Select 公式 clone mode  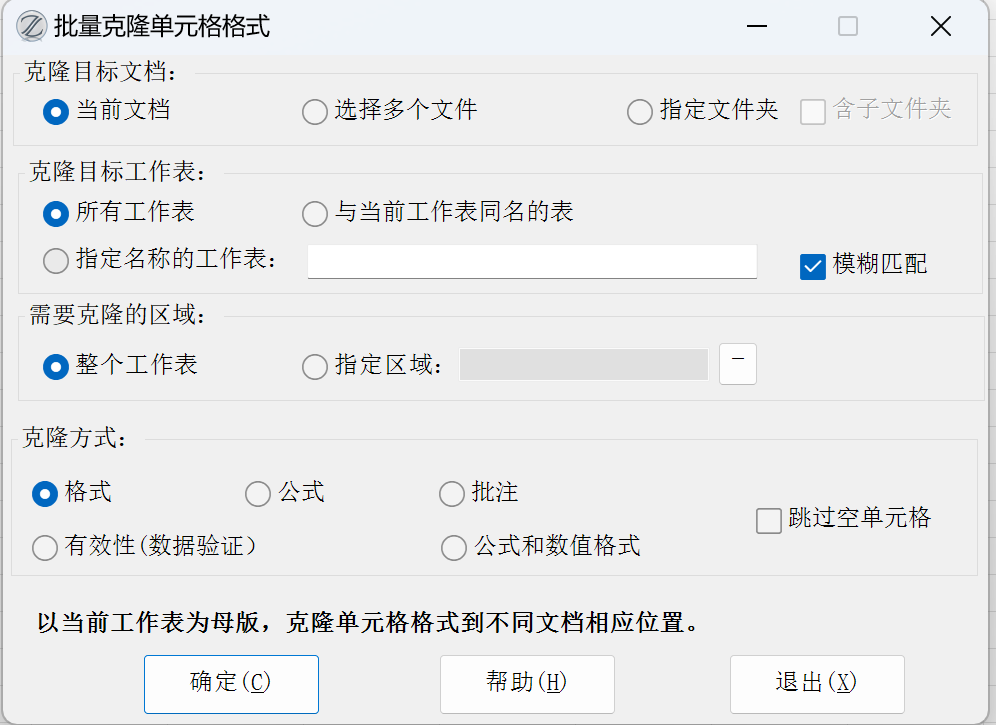258,493
